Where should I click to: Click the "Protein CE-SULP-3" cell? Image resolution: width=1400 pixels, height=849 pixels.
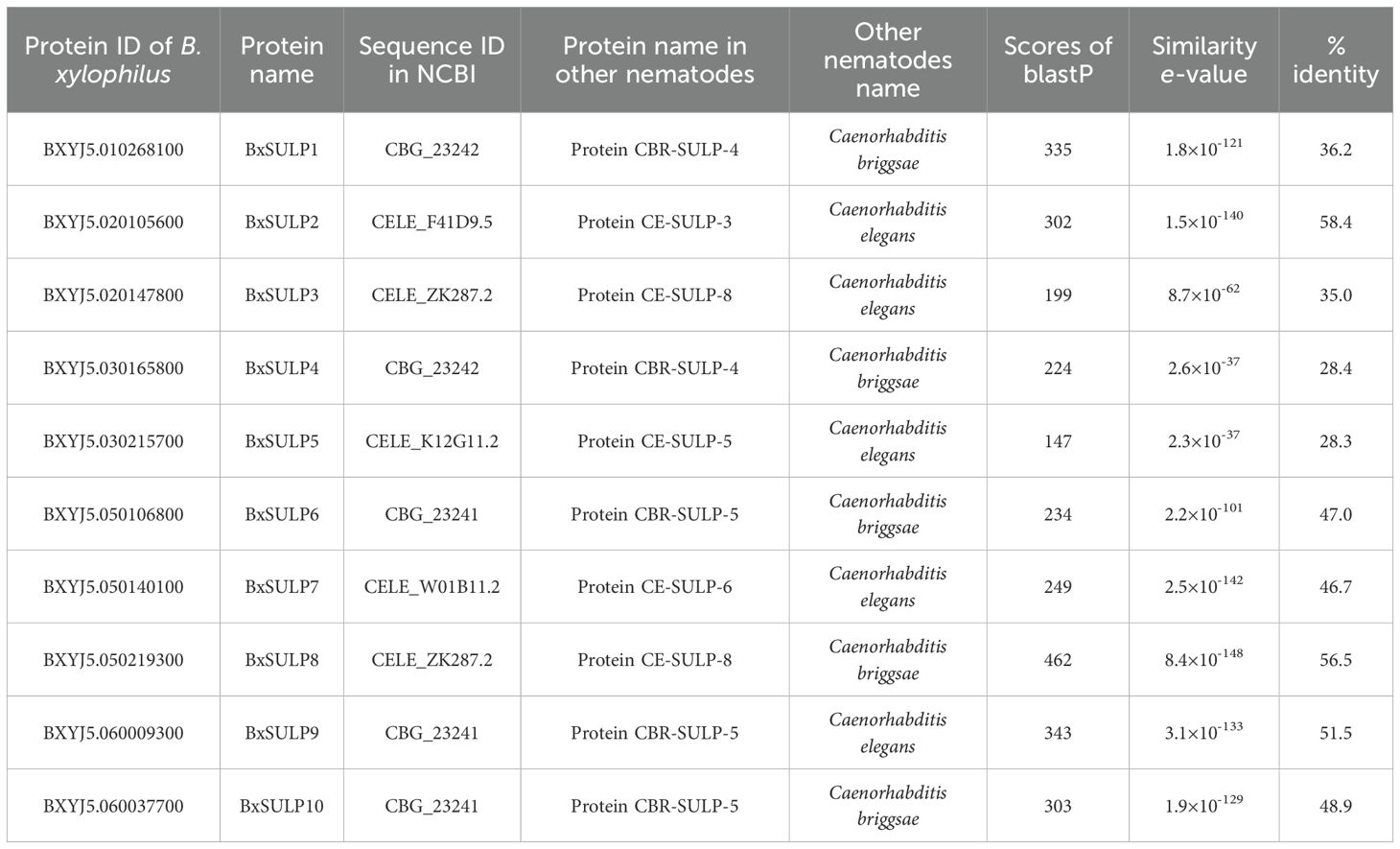point(654,223)
